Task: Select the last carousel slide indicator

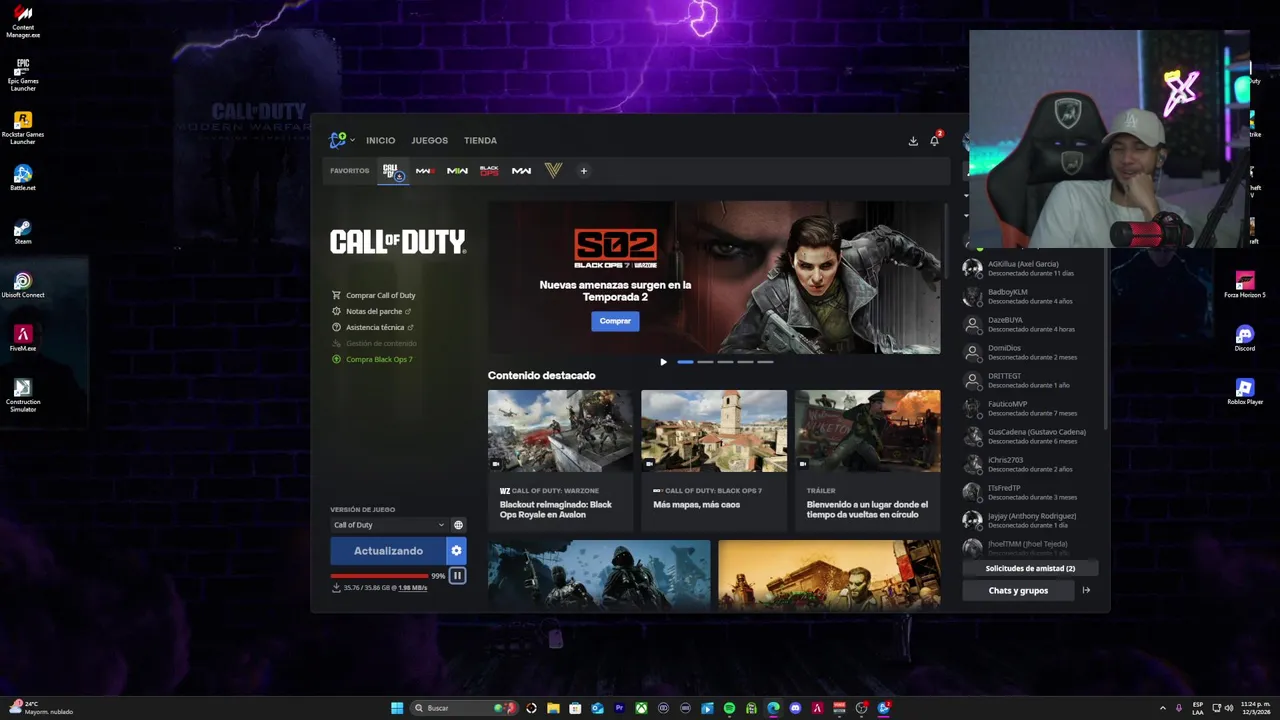Action: point(765,362)
